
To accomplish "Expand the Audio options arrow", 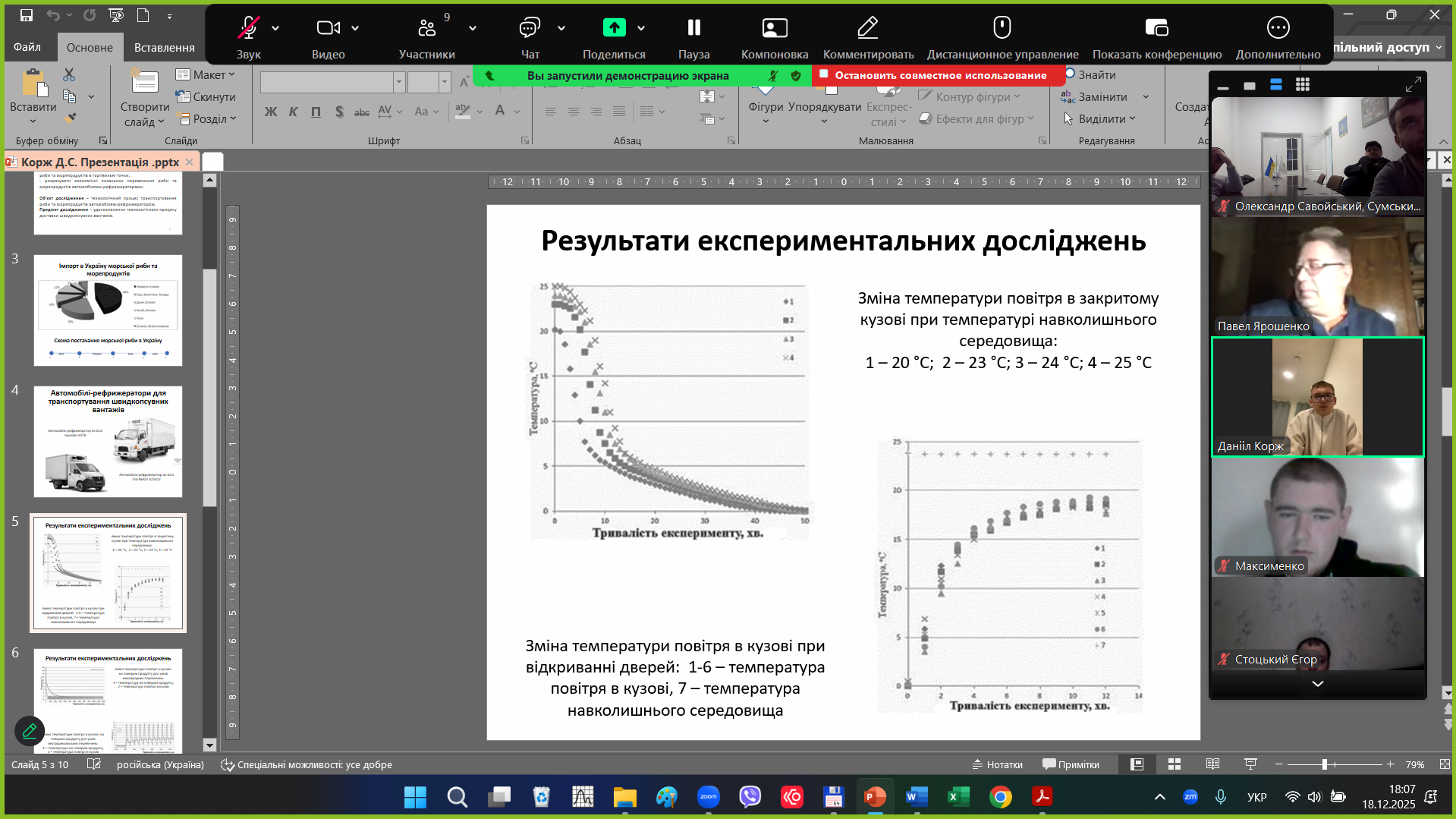I will pyautogui.click(x=275, y=29).
